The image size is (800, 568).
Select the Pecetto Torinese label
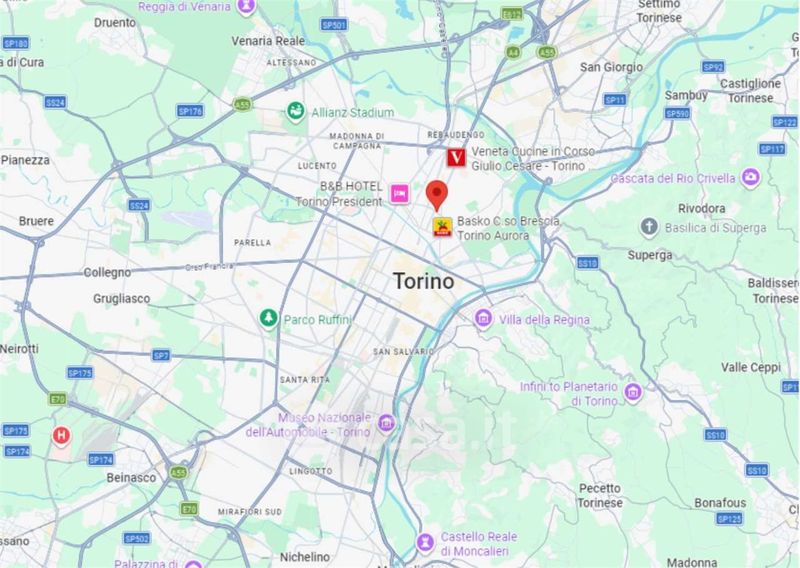(x=600, y=496)
